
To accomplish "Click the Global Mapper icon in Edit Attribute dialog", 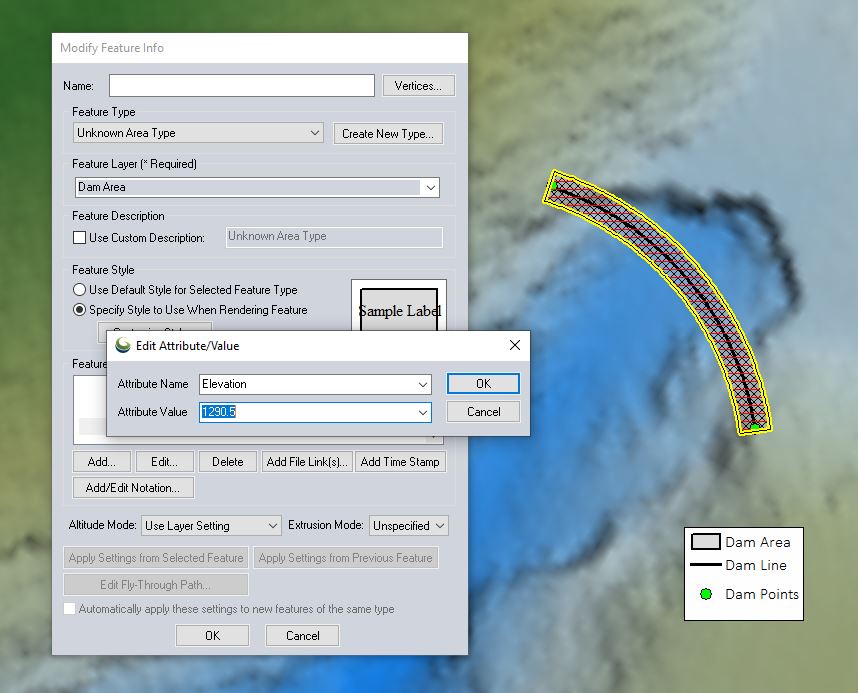I will (123, 345).
